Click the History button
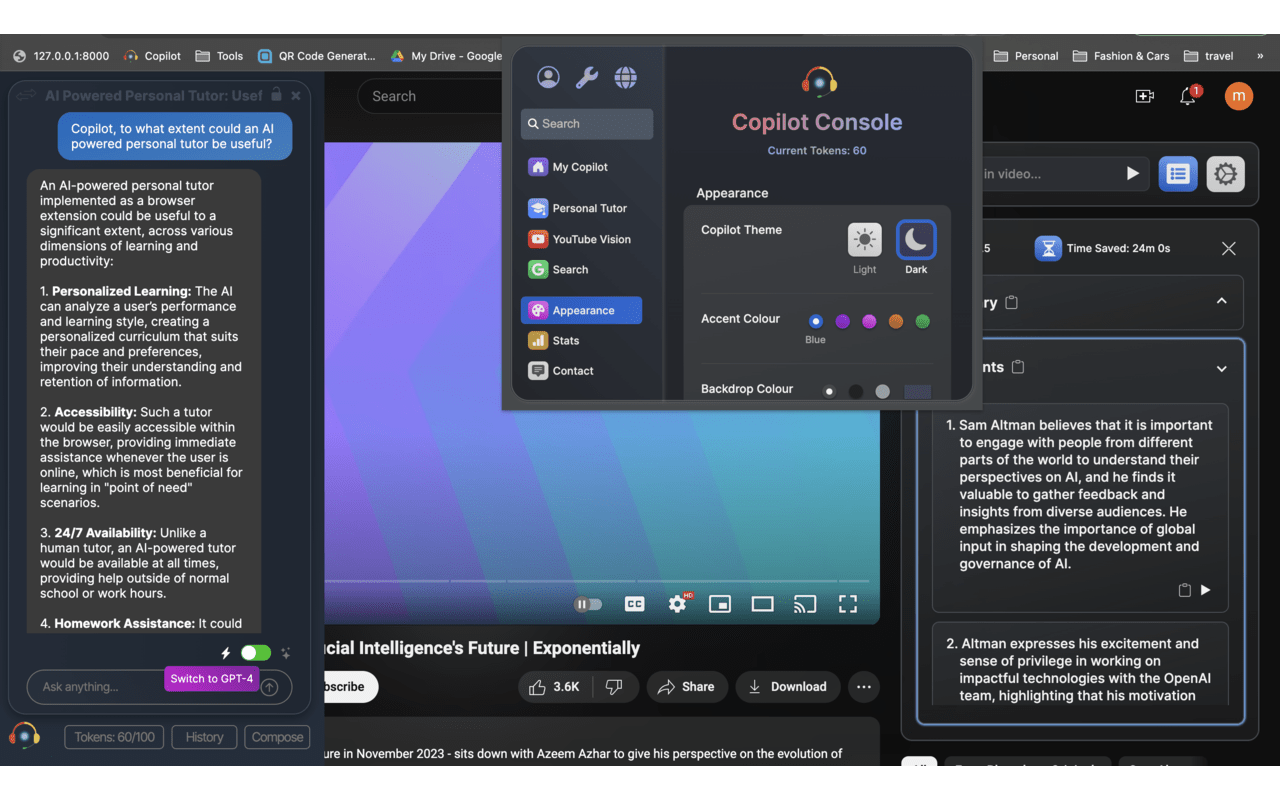The width and height of the screenshot is (1280, 800). (x=204, y=737)
